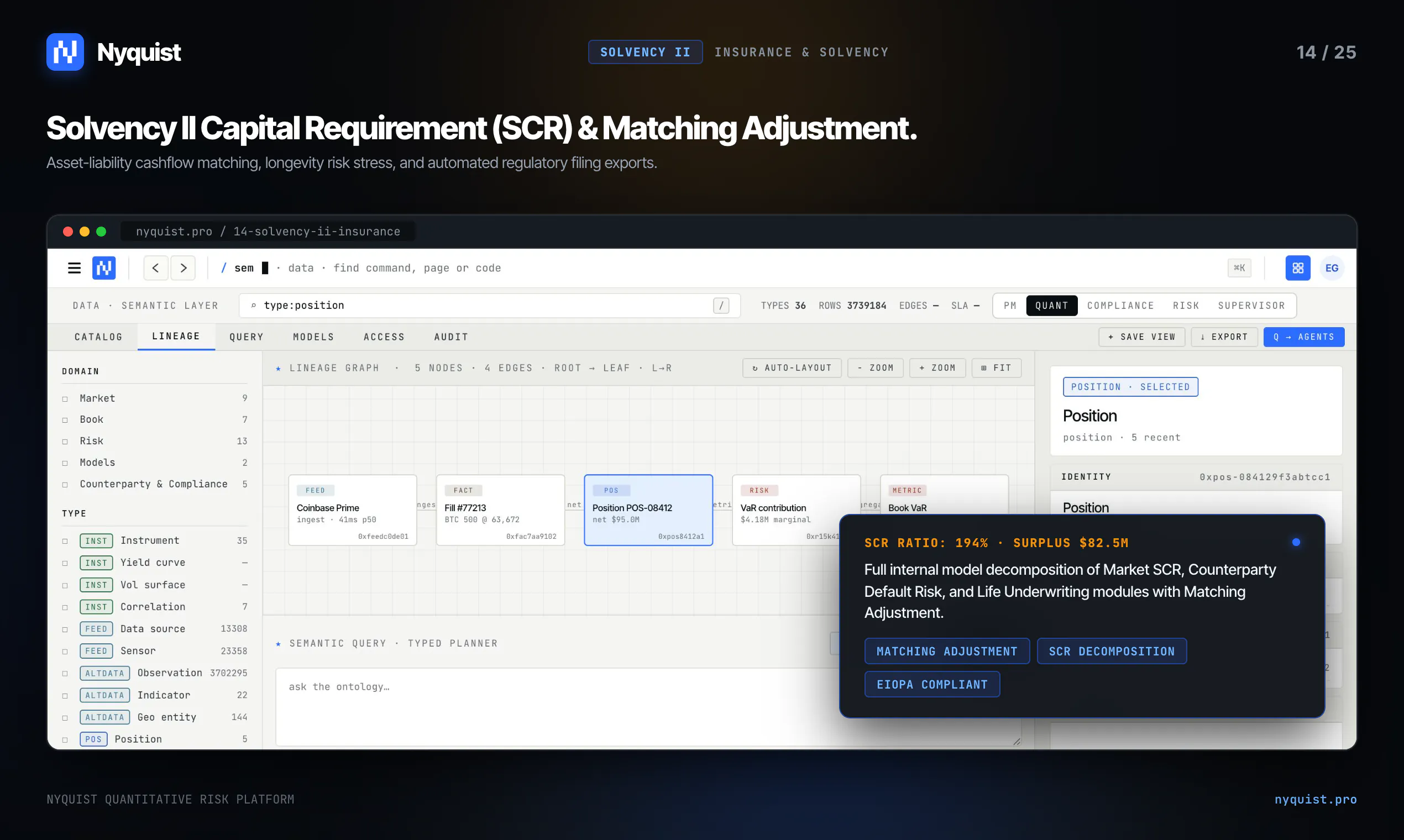Click the yellow minimize window dot

click(85, 232)
